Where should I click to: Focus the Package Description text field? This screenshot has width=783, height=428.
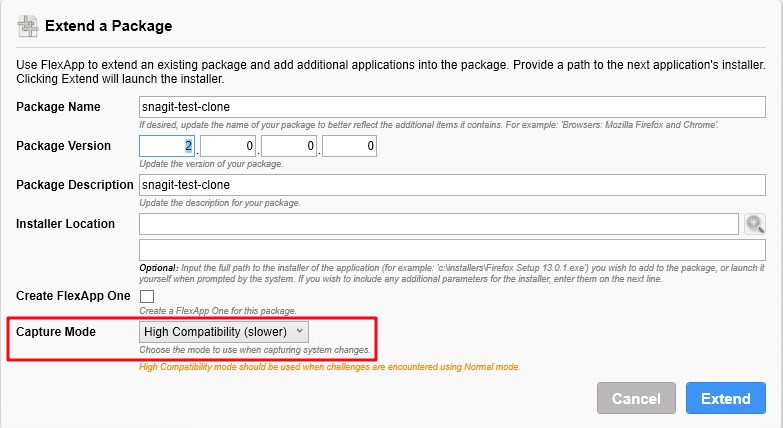click(452, 185)
